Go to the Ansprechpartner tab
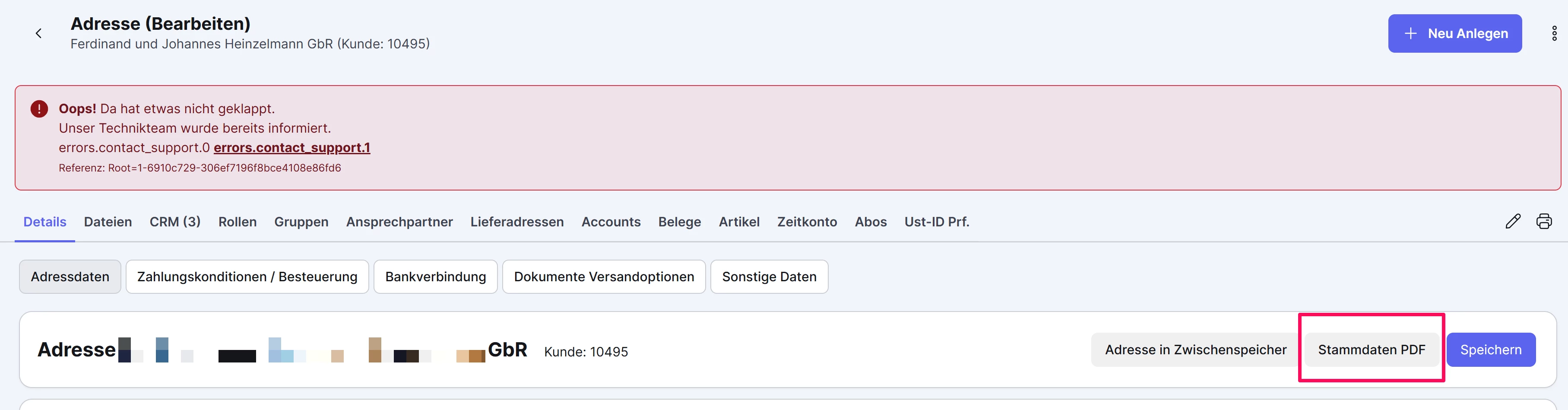This screenshot has width=1568, height=410. pyautogui.click(x=399, y=222)
